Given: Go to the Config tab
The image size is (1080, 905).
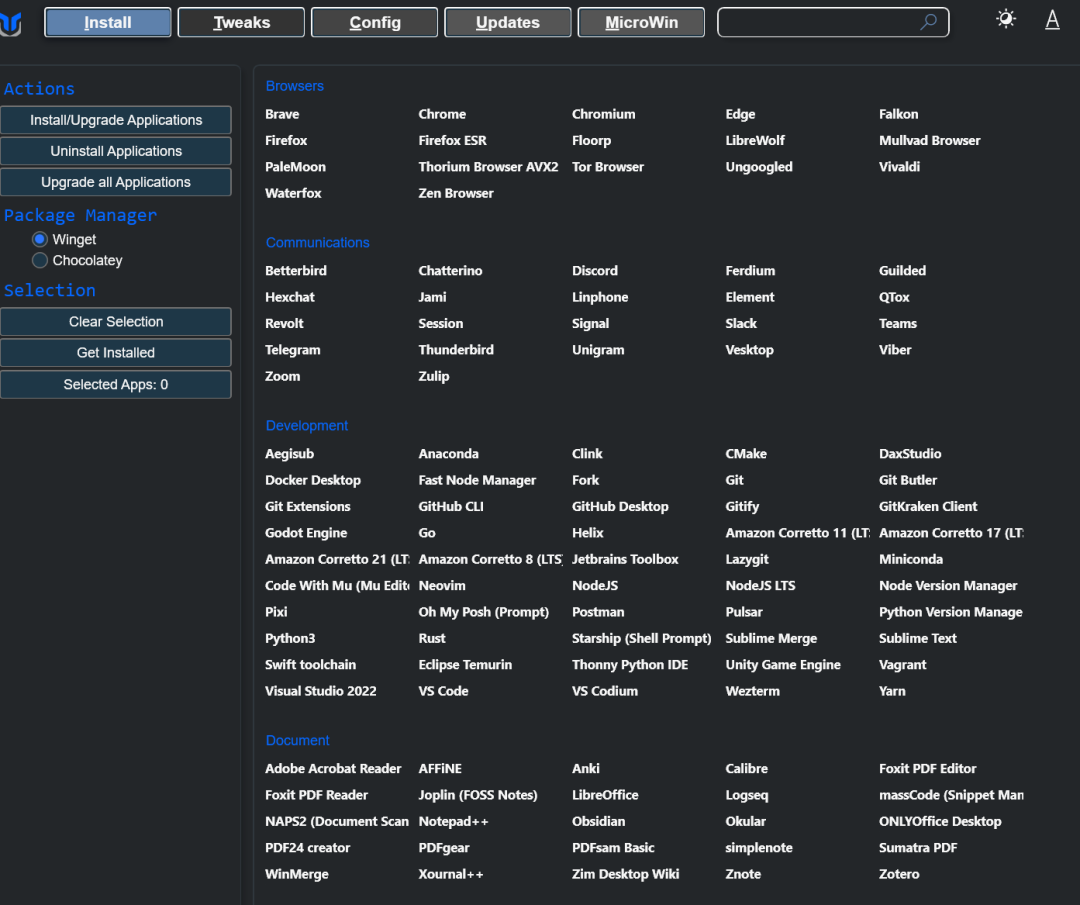Looking at the screenshot, I should coord(375,23).
